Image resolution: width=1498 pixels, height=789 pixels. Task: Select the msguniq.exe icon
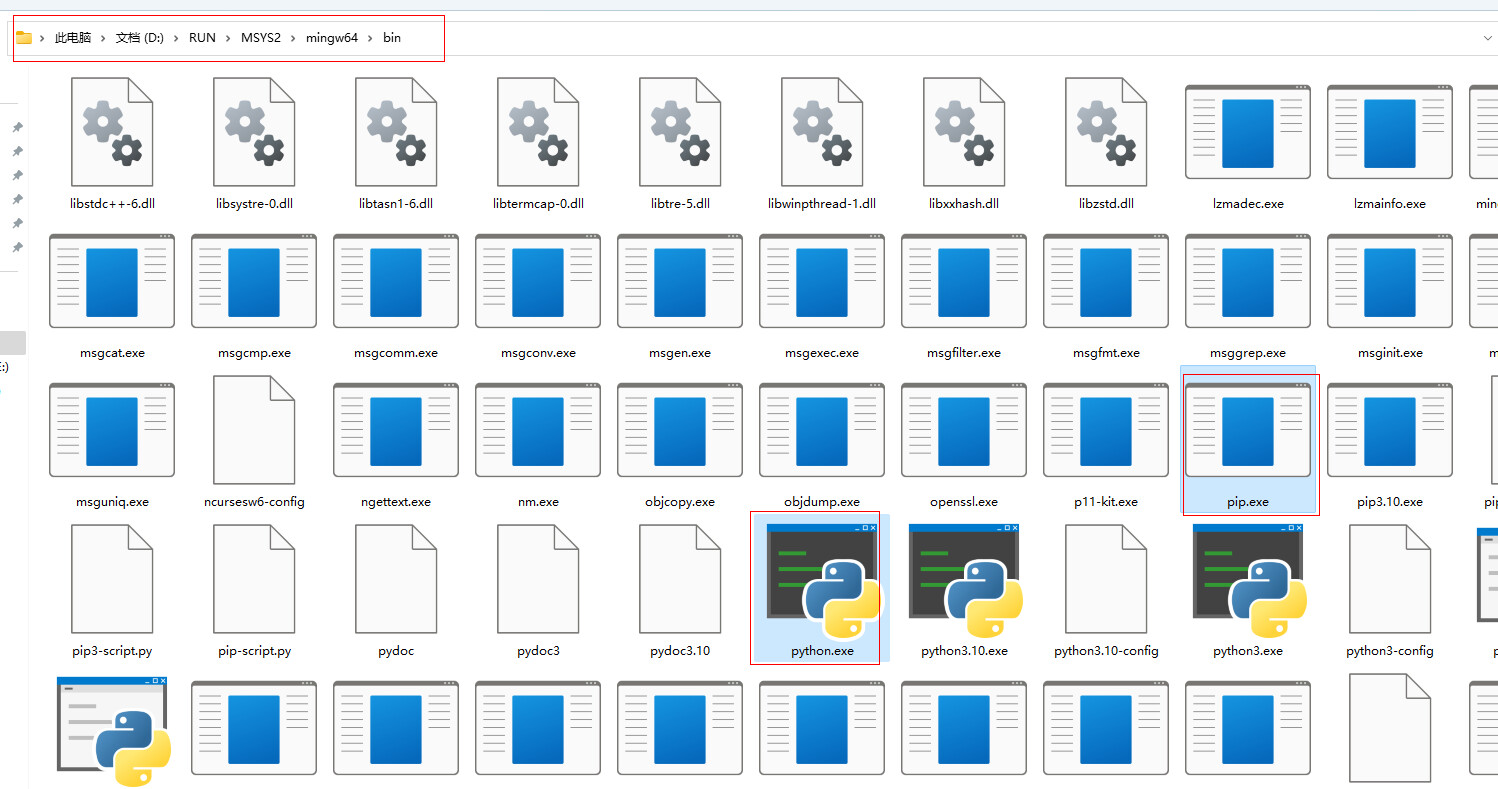(112, 430)
